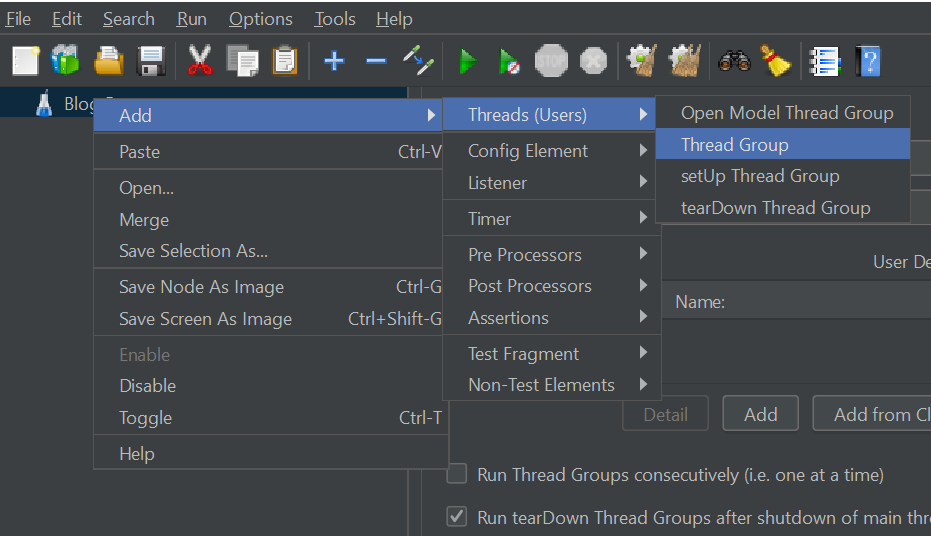Click Save Selection As...
This screenshot has width=931, height=536.
(268, 251)
